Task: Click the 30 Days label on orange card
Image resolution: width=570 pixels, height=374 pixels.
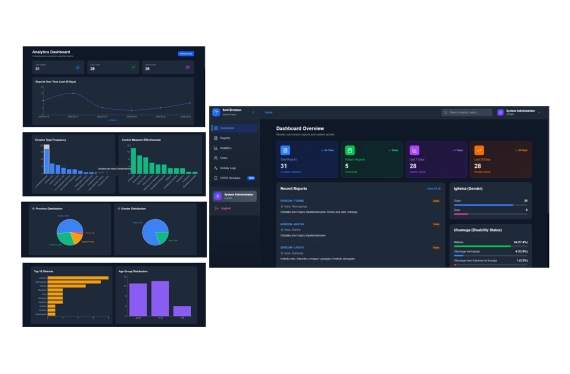Action: point(522,150)
